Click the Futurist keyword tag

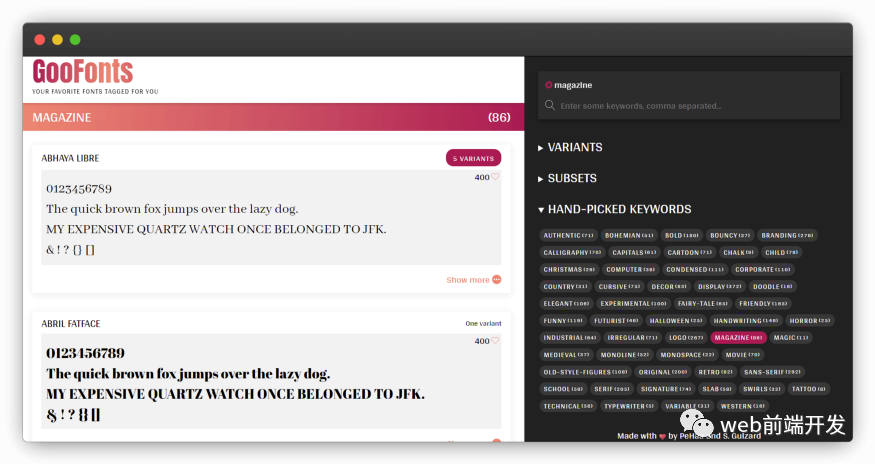pos(616,321)
